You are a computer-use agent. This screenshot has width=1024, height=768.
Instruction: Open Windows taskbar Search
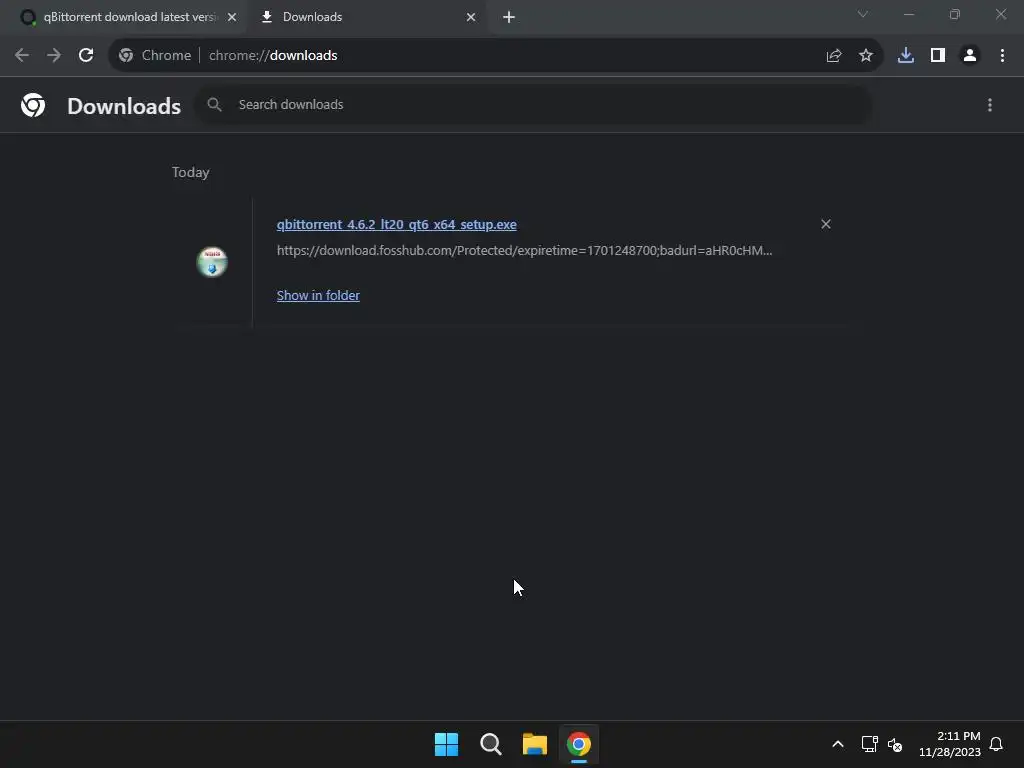tap(490, 744)
